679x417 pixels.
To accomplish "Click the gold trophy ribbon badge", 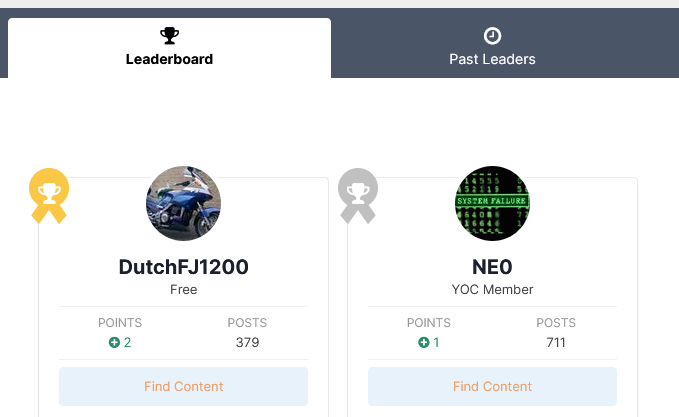I will click(48, 194).
